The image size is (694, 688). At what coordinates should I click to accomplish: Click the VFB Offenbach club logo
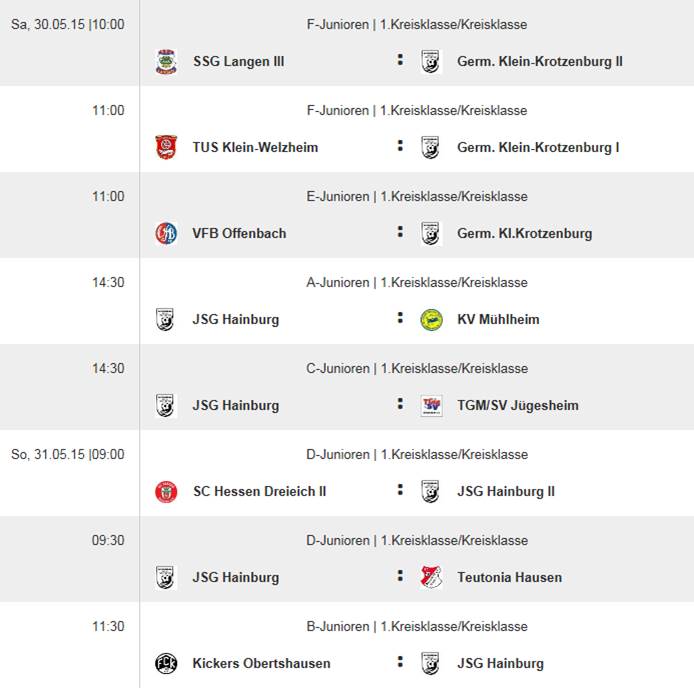(166, 234)
